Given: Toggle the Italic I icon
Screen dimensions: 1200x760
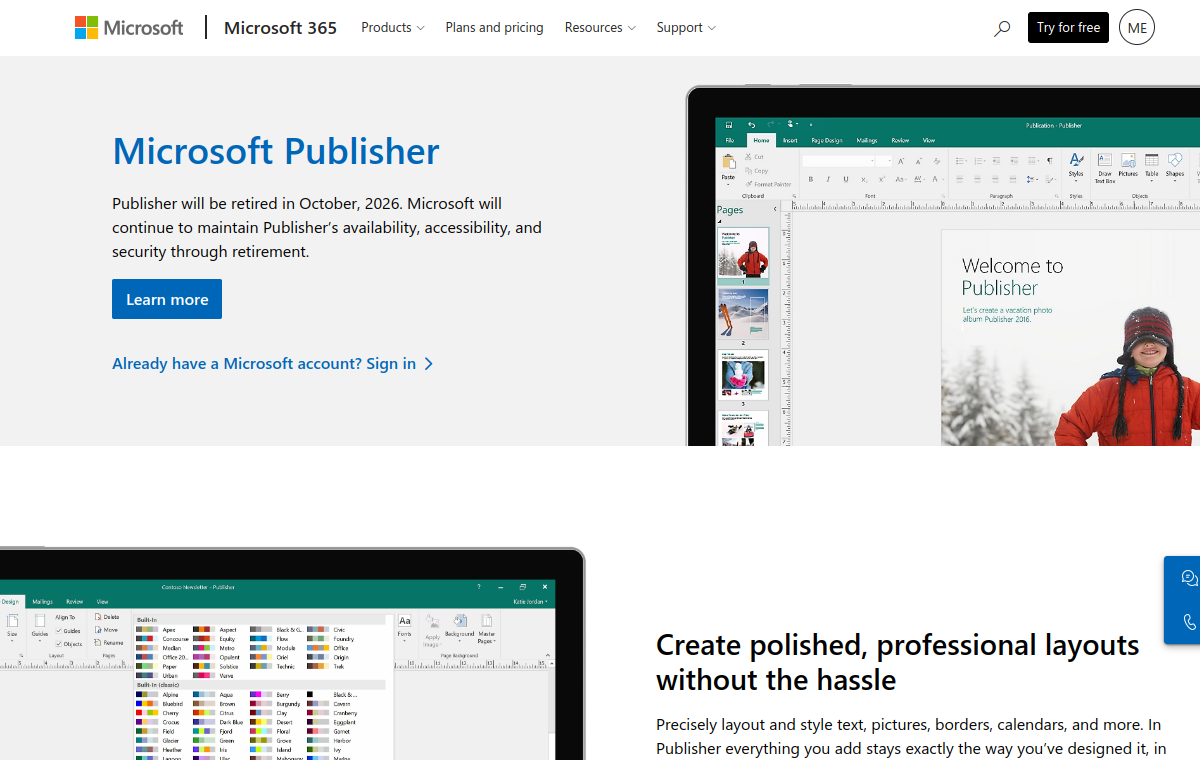Looking at the screenshot, I should click(x=828, y=179).
